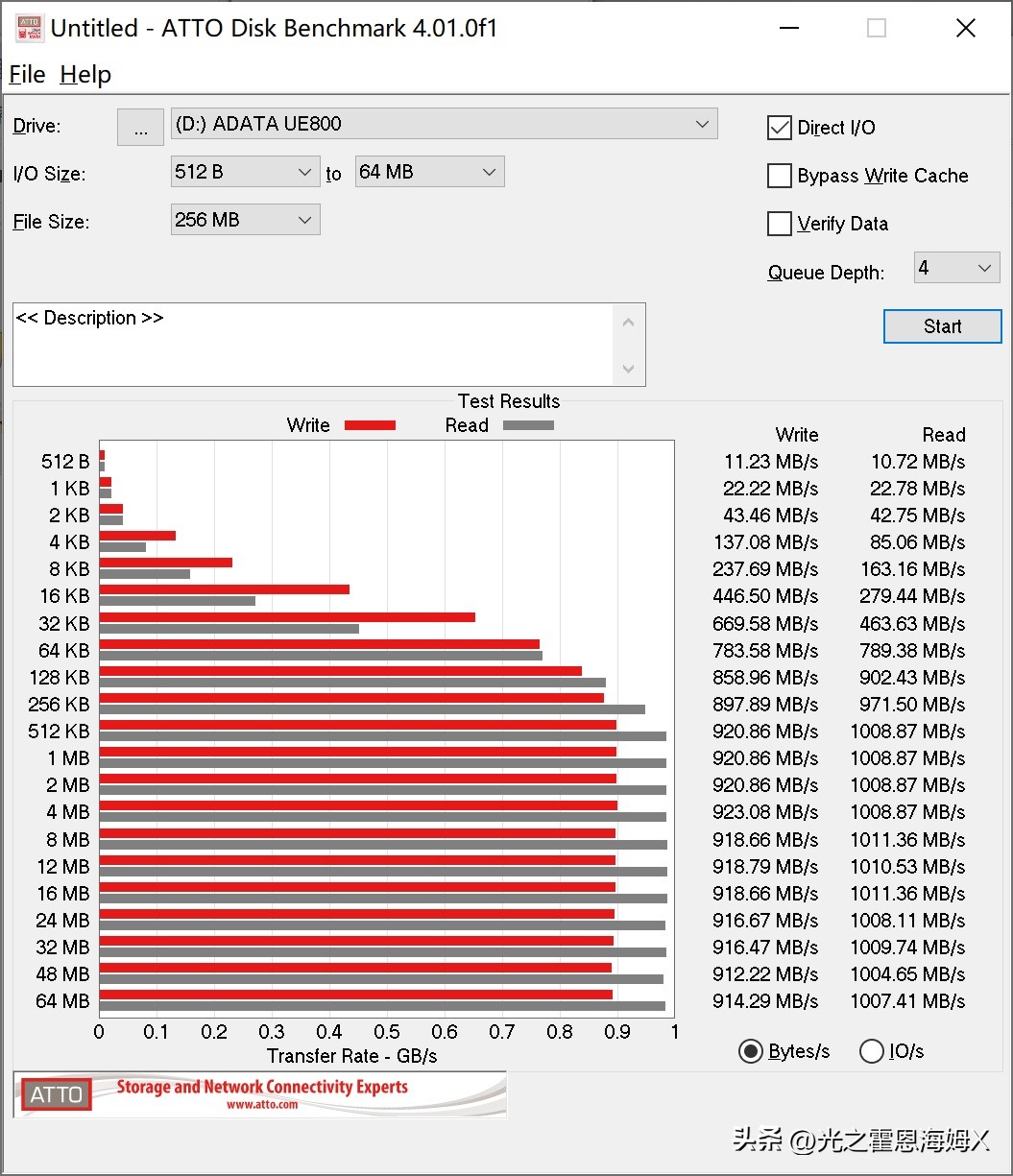Click the ATTO logo in banner

57,1094
